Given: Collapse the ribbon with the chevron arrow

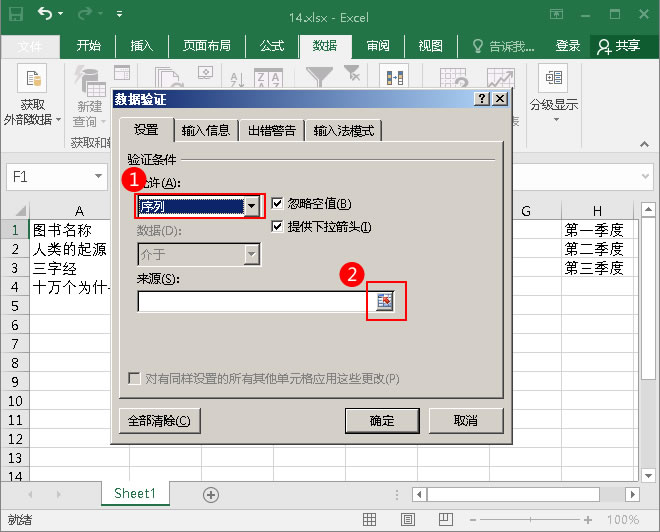Looking at the screenshot, I should tap(644, 144).
